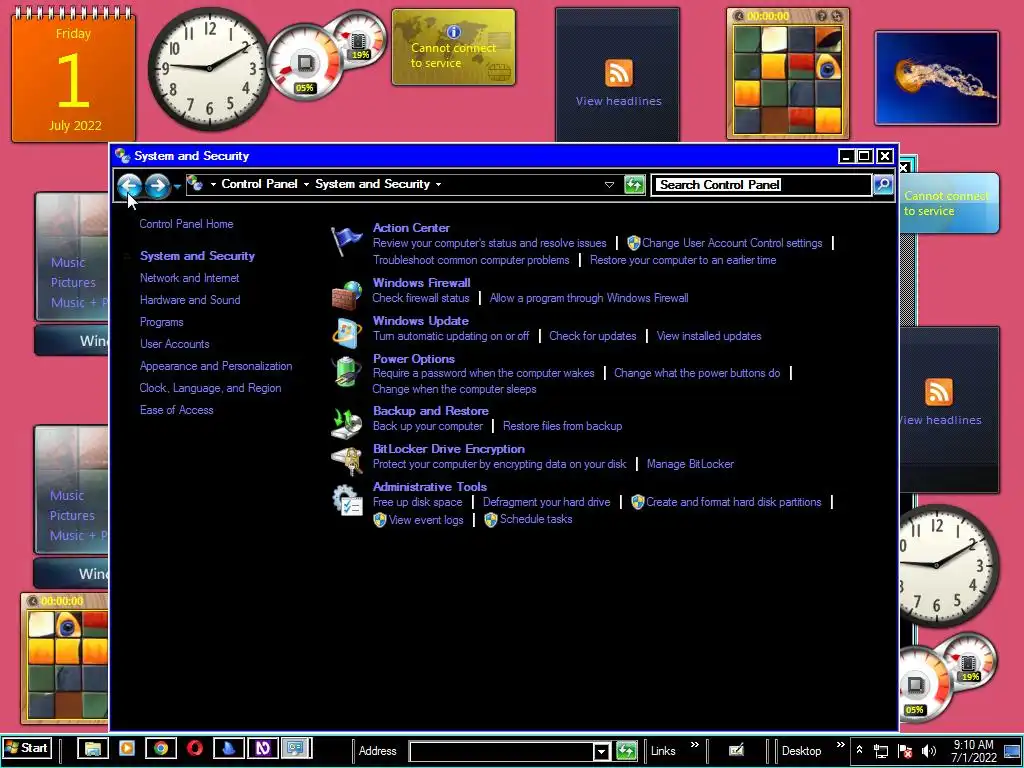Open the address bar history dropdown arrow
Image resolution: width=1024 pixels, height=768 pixels.
[609, 185]
